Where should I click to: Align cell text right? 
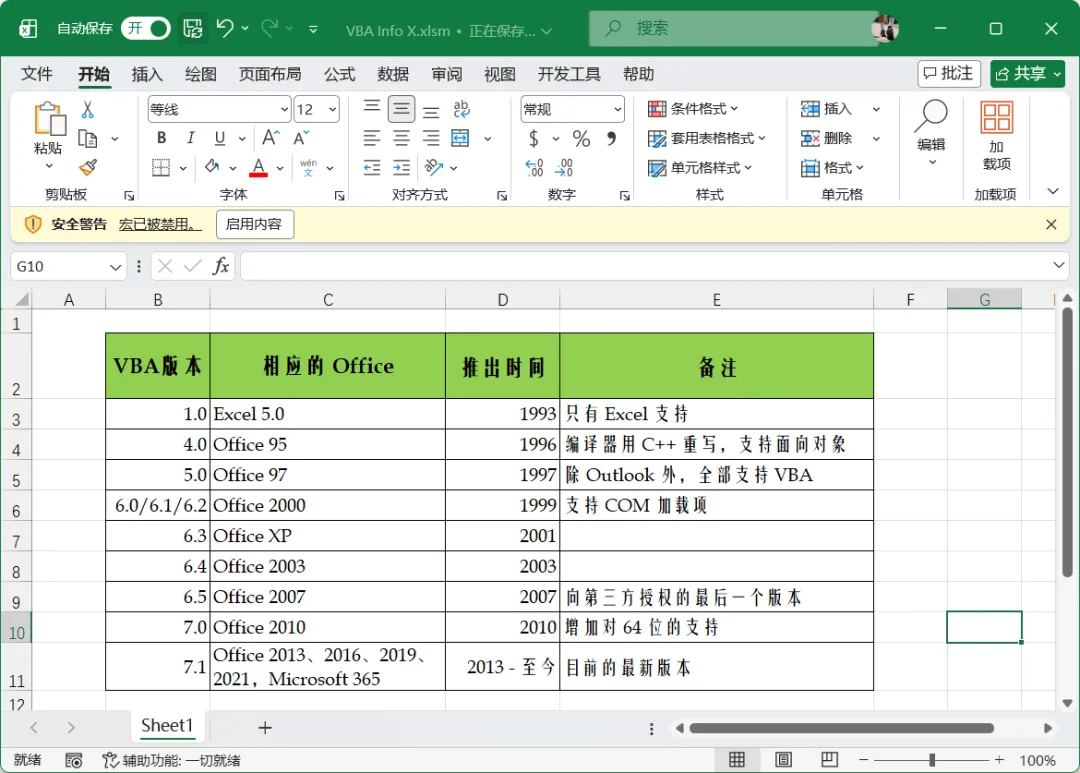pos(431,138)
